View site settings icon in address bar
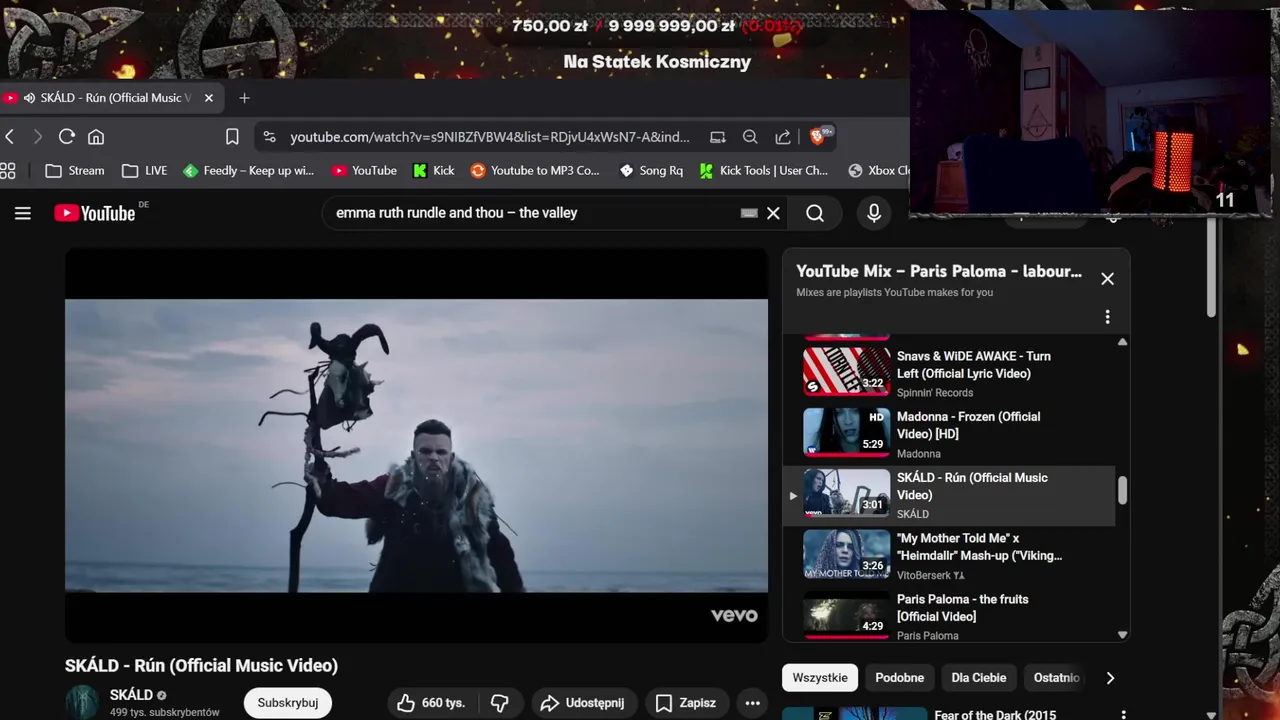 point(269,137)
